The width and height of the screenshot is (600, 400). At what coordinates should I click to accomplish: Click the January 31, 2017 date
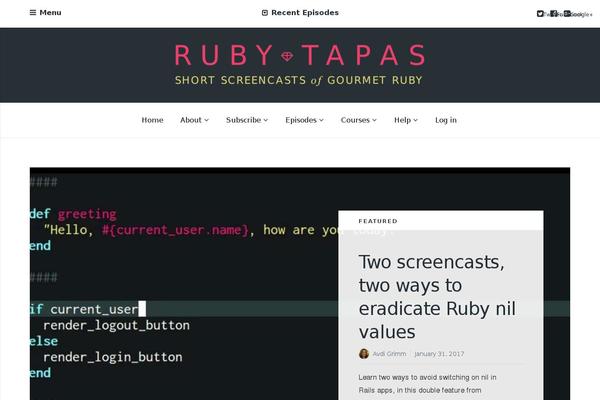coord(439,354)
